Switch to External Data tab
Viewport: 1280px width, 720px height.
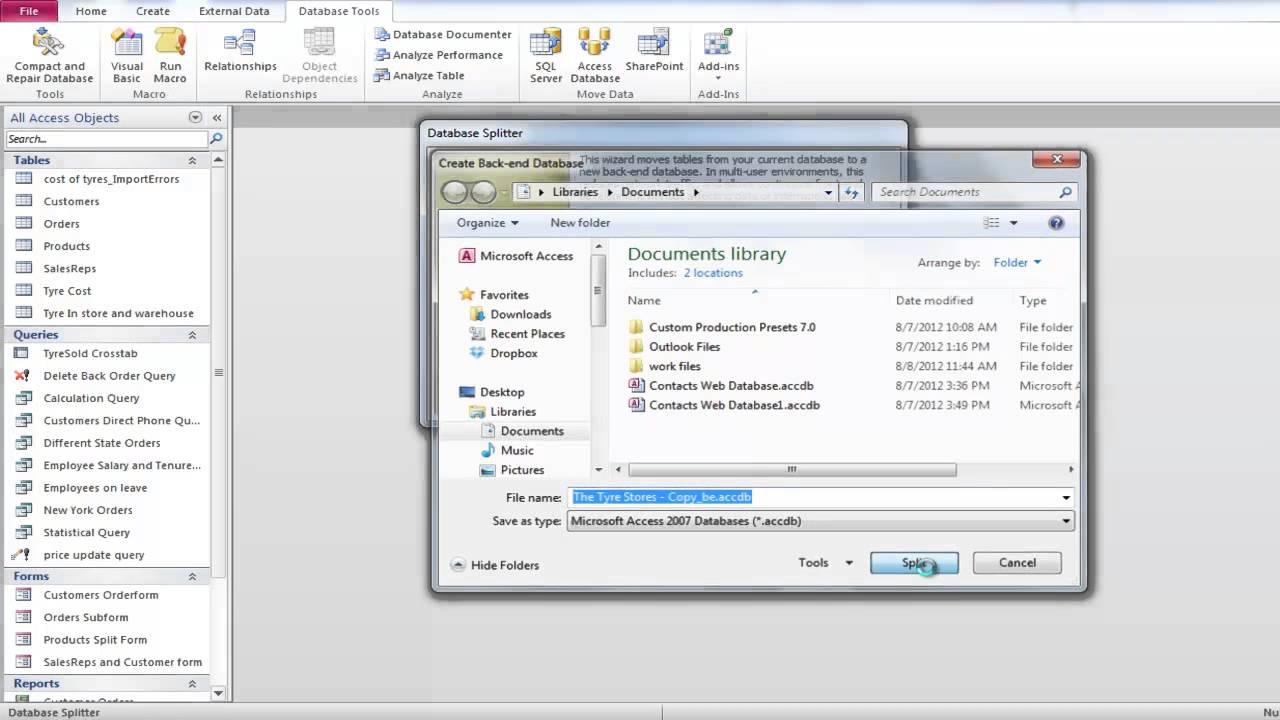(234, 11)
